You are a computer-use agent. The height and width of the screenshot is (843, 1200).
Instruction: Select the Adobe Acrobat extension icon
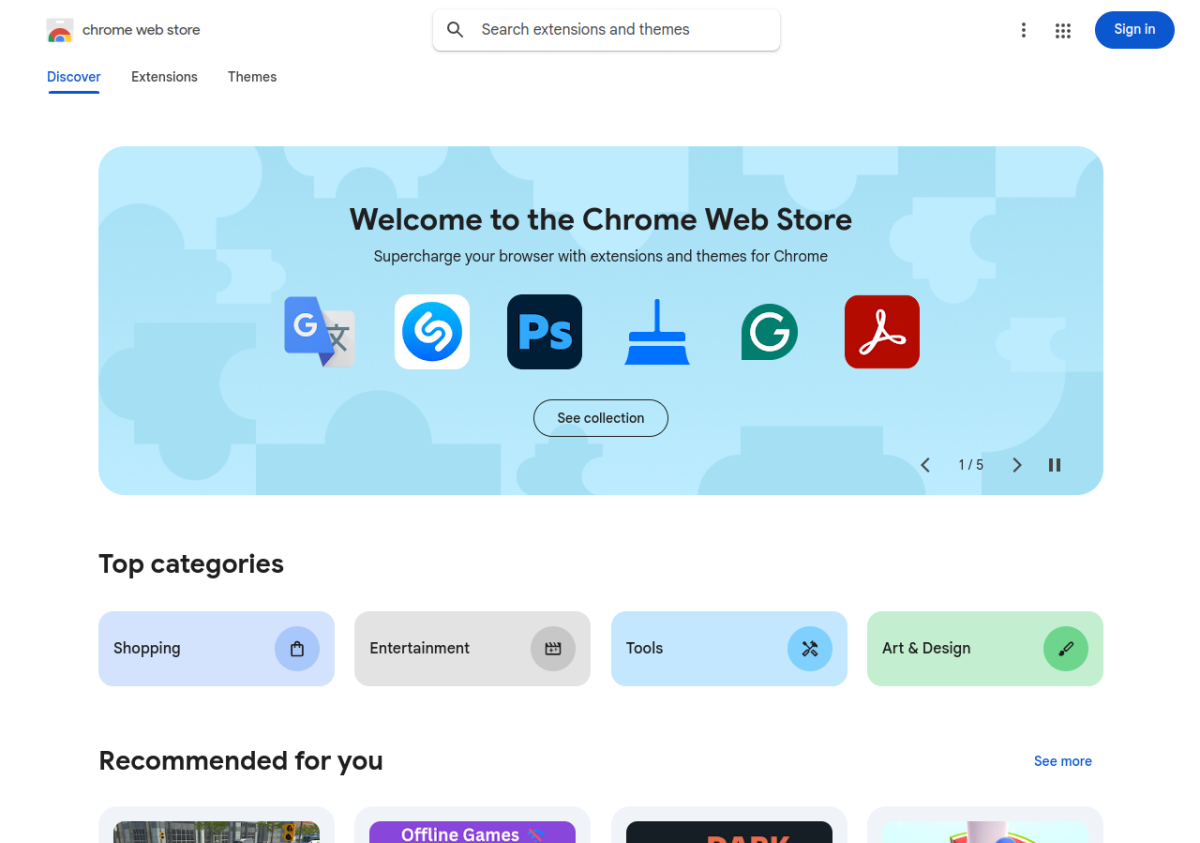pos(882,332)
